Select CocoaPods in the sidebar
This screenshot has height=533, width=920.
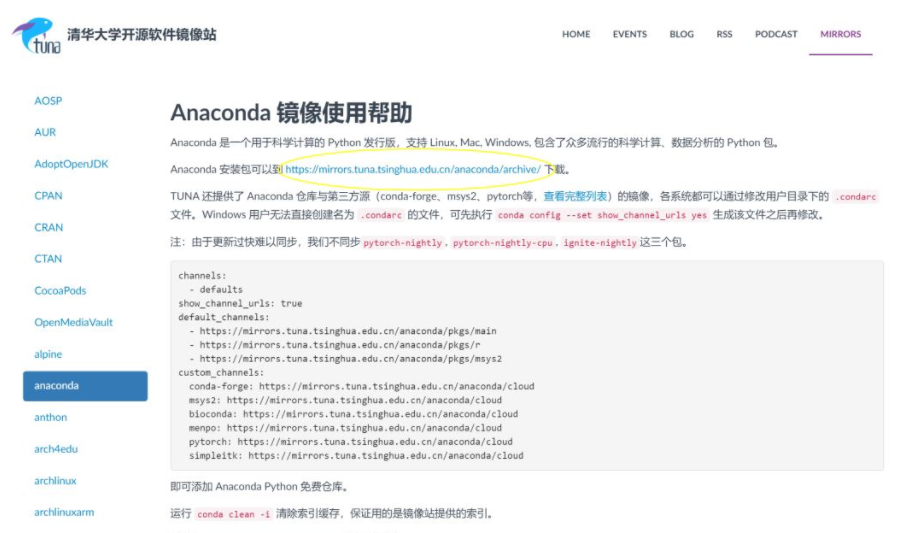coord(60,291)
